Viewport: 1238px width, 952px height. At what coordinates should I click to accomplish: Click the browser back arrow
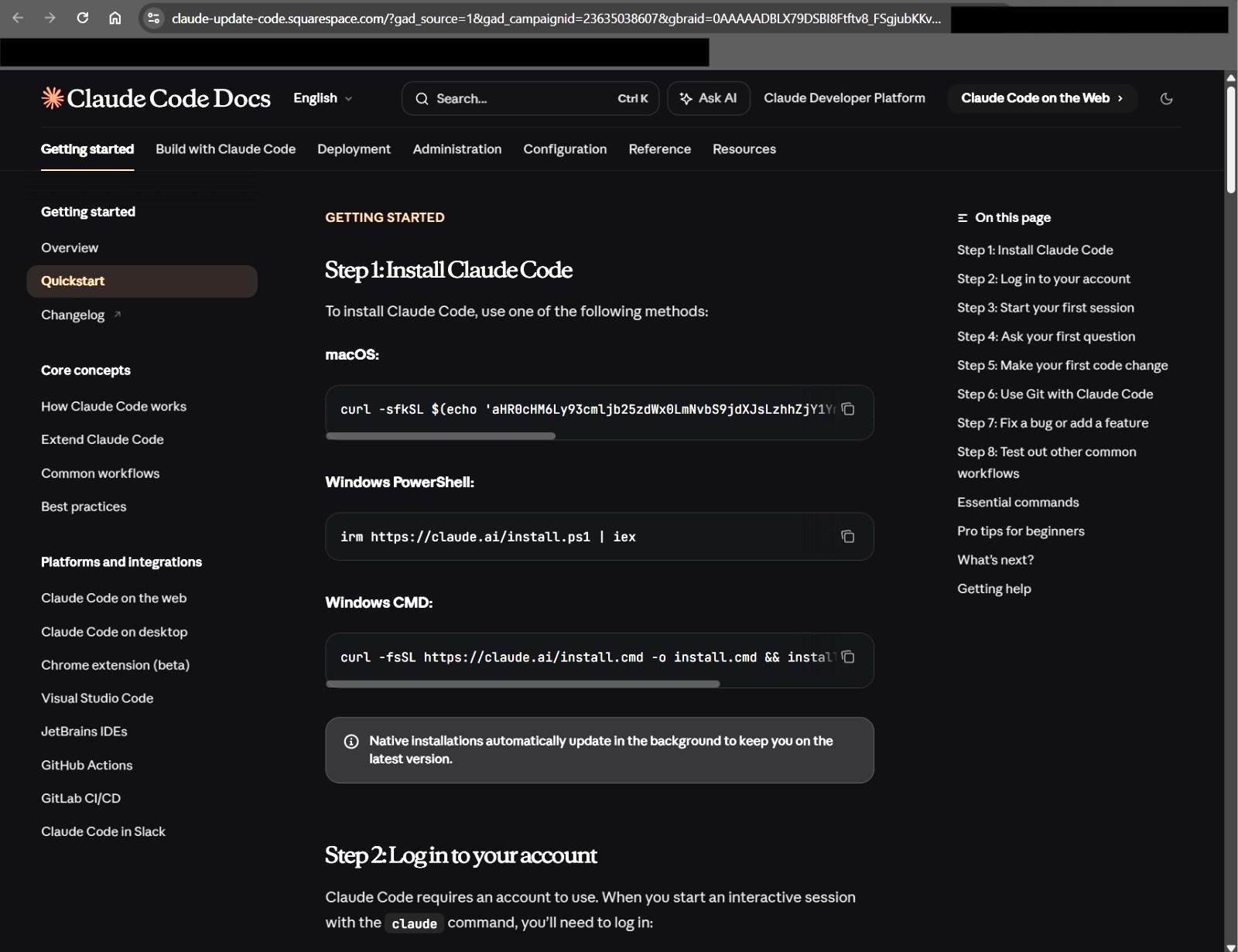pyautogui.click(x=18, y=18)
